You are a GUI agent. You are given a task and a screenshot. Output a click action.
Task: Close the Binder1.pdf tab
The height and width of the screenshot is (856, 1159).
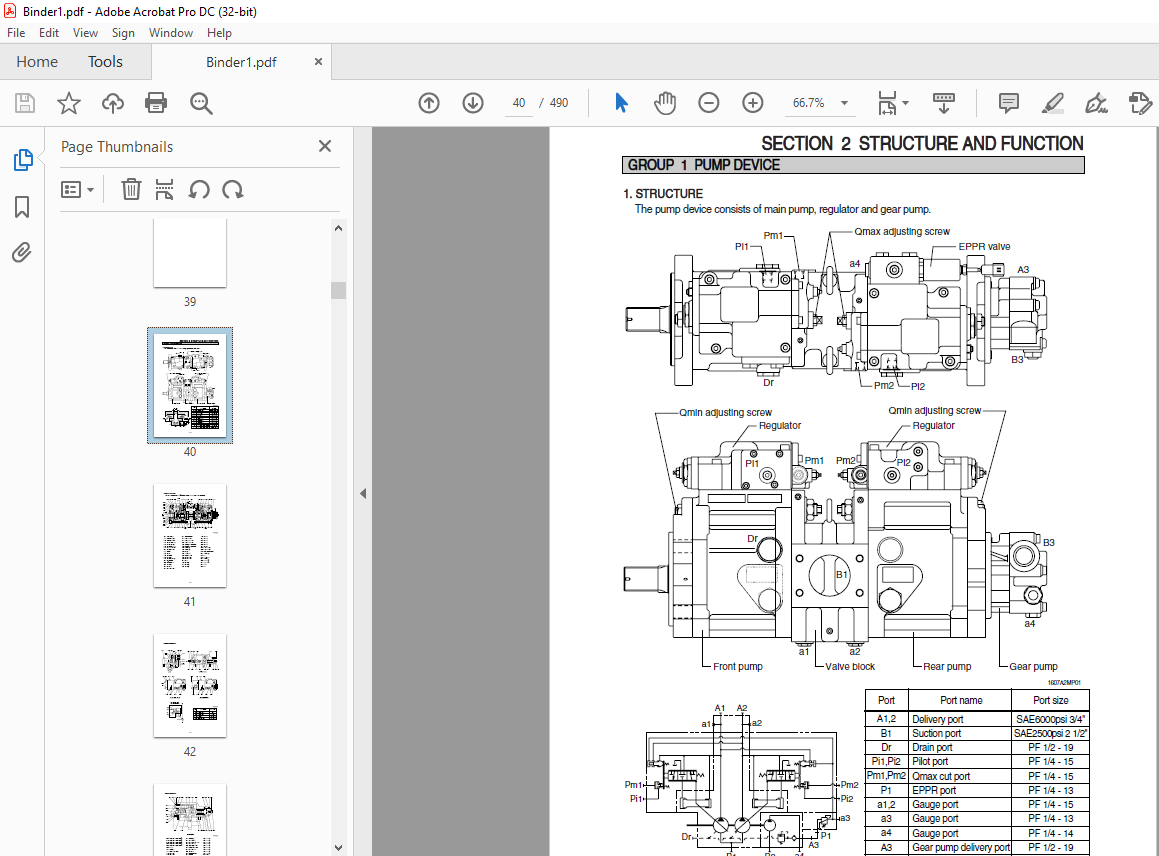319,61
